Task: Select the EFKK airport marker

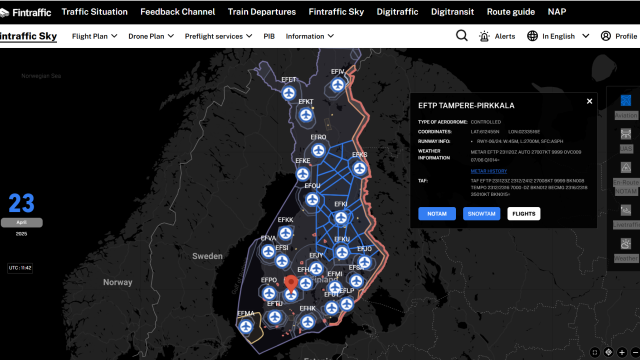Action: (x=285, y=233)
